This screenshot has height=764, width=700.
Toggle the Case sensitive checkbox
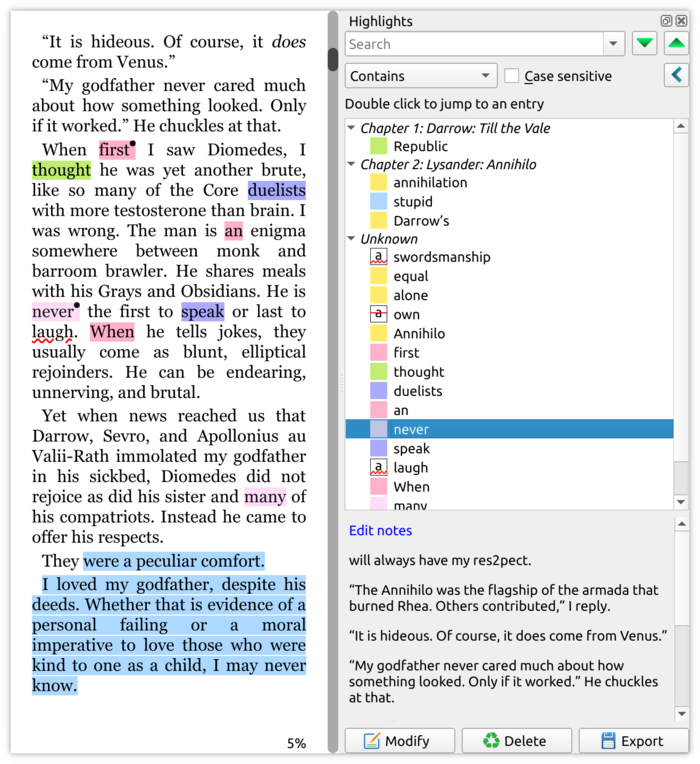click(x=511, y=76)
